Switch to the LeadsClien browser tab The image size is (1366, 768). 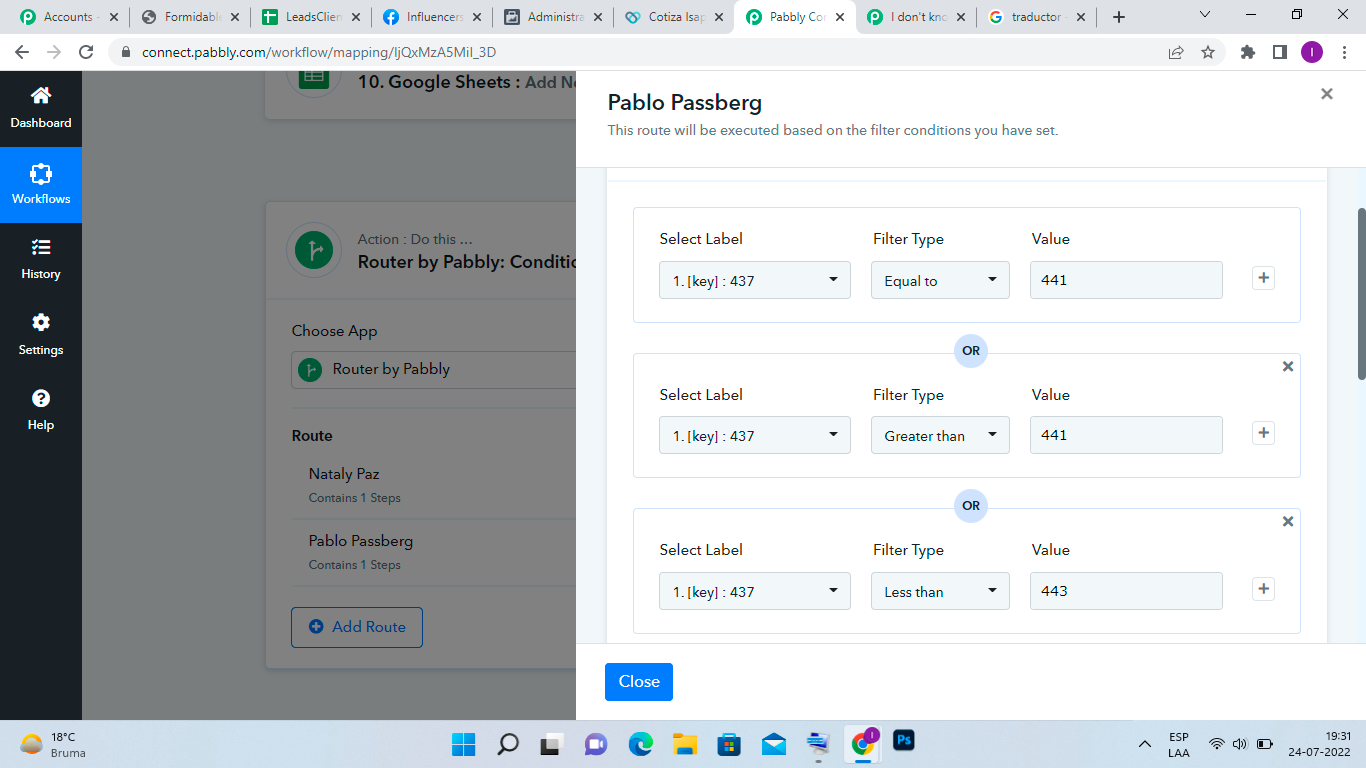[312, 17]
